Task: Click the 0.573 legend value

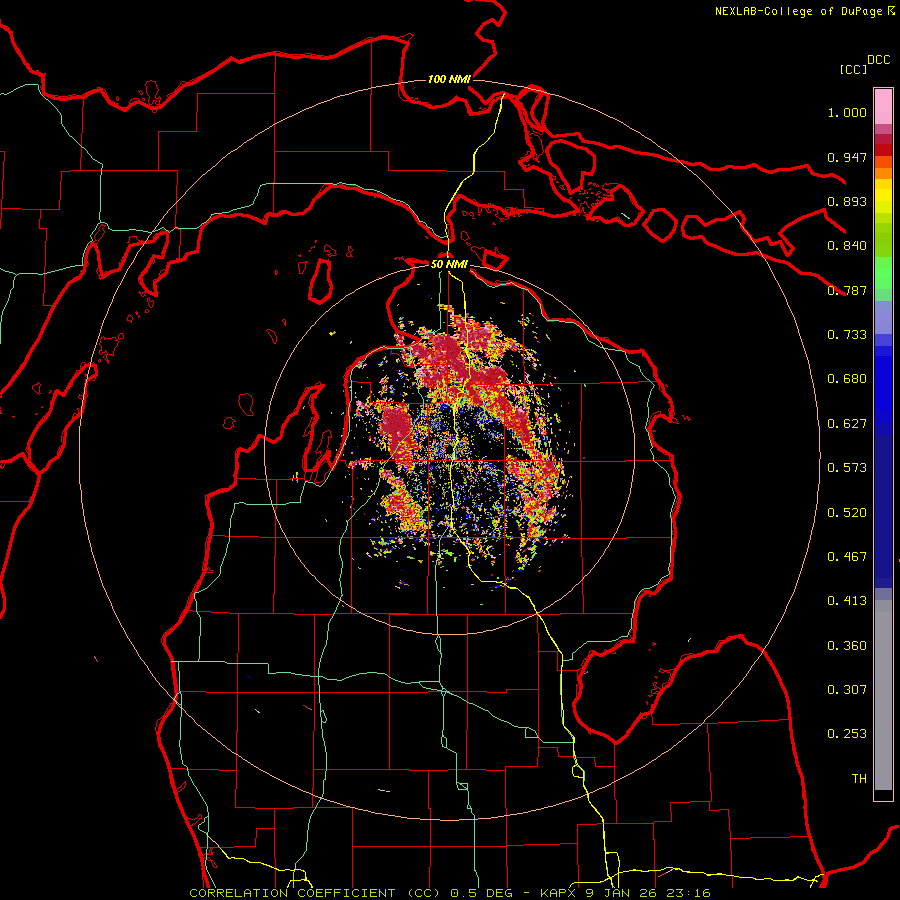Action: pos(847,468)
